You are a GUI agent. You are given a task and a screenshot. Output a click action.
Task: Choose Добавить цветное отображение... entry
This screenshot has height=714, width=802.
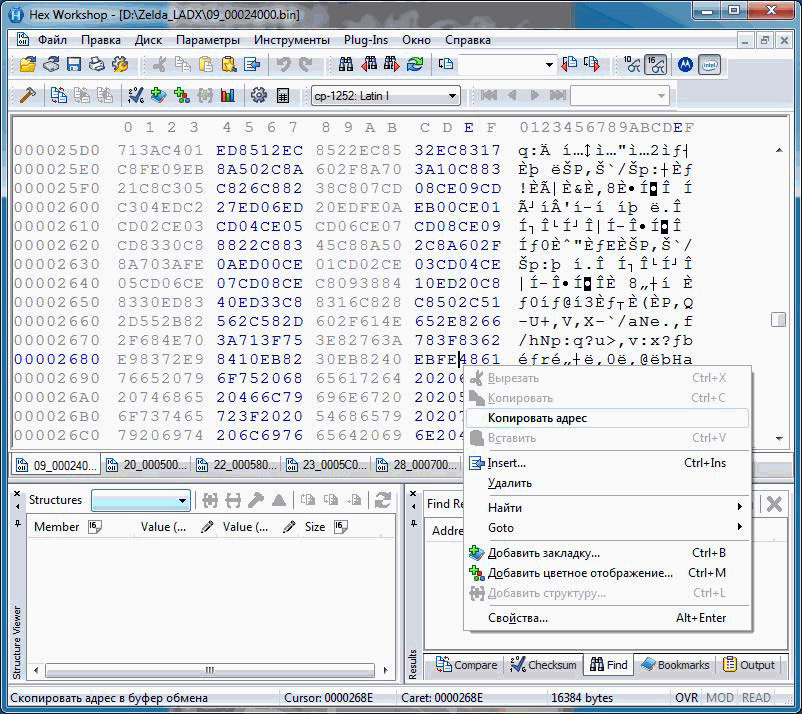tap(607, 573)
